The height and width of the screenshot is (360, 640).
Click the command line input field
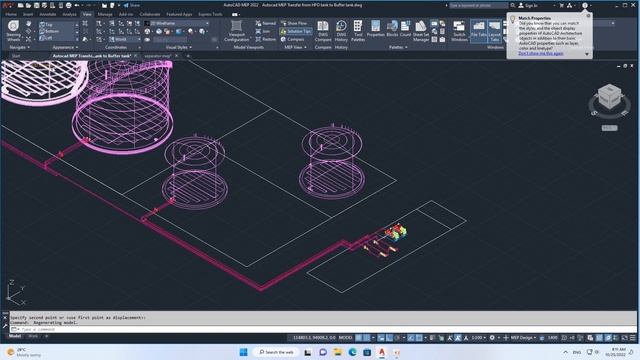322,329
